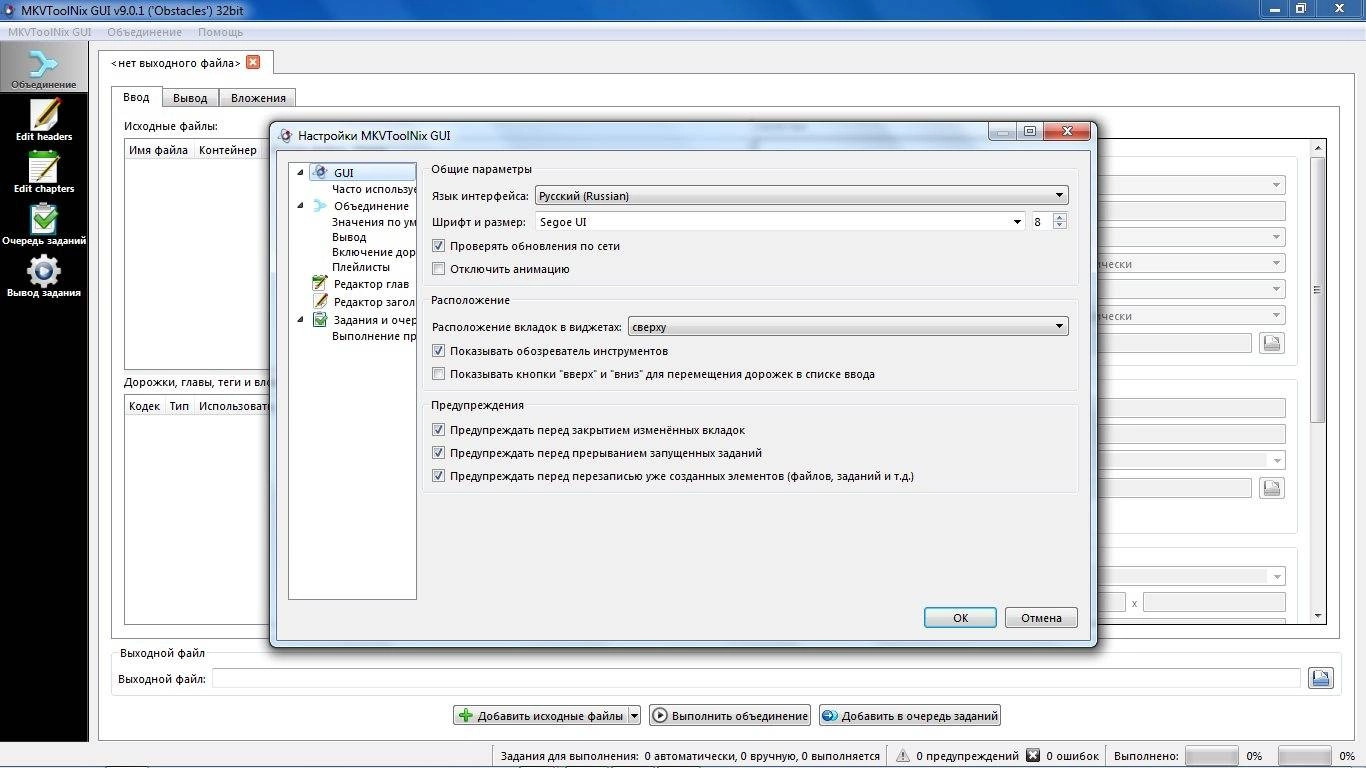Click the Кодек column header
The image size is (1366, 768).
[145, 406]
